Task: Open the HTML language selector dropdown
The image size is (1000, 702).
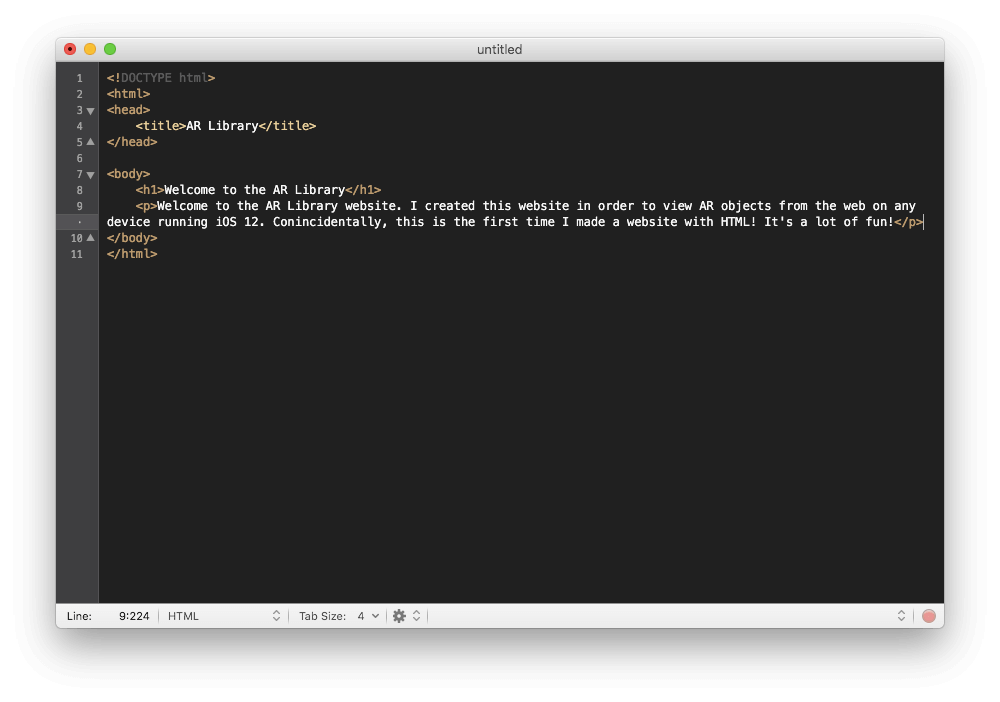Action: [x=224, y=616]
